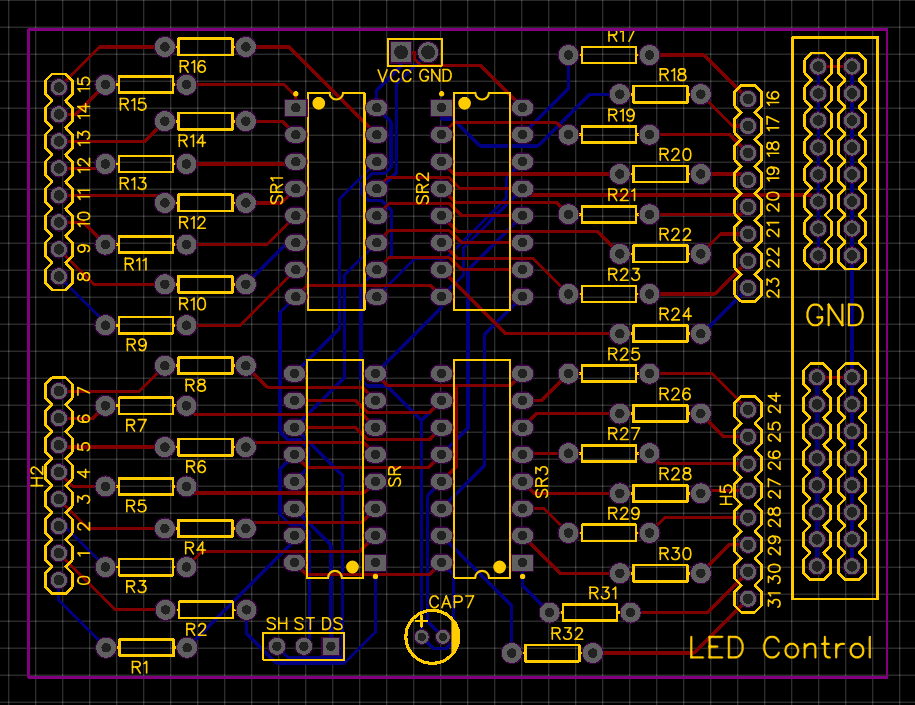Select the R19 resistor body

point(609,135)
